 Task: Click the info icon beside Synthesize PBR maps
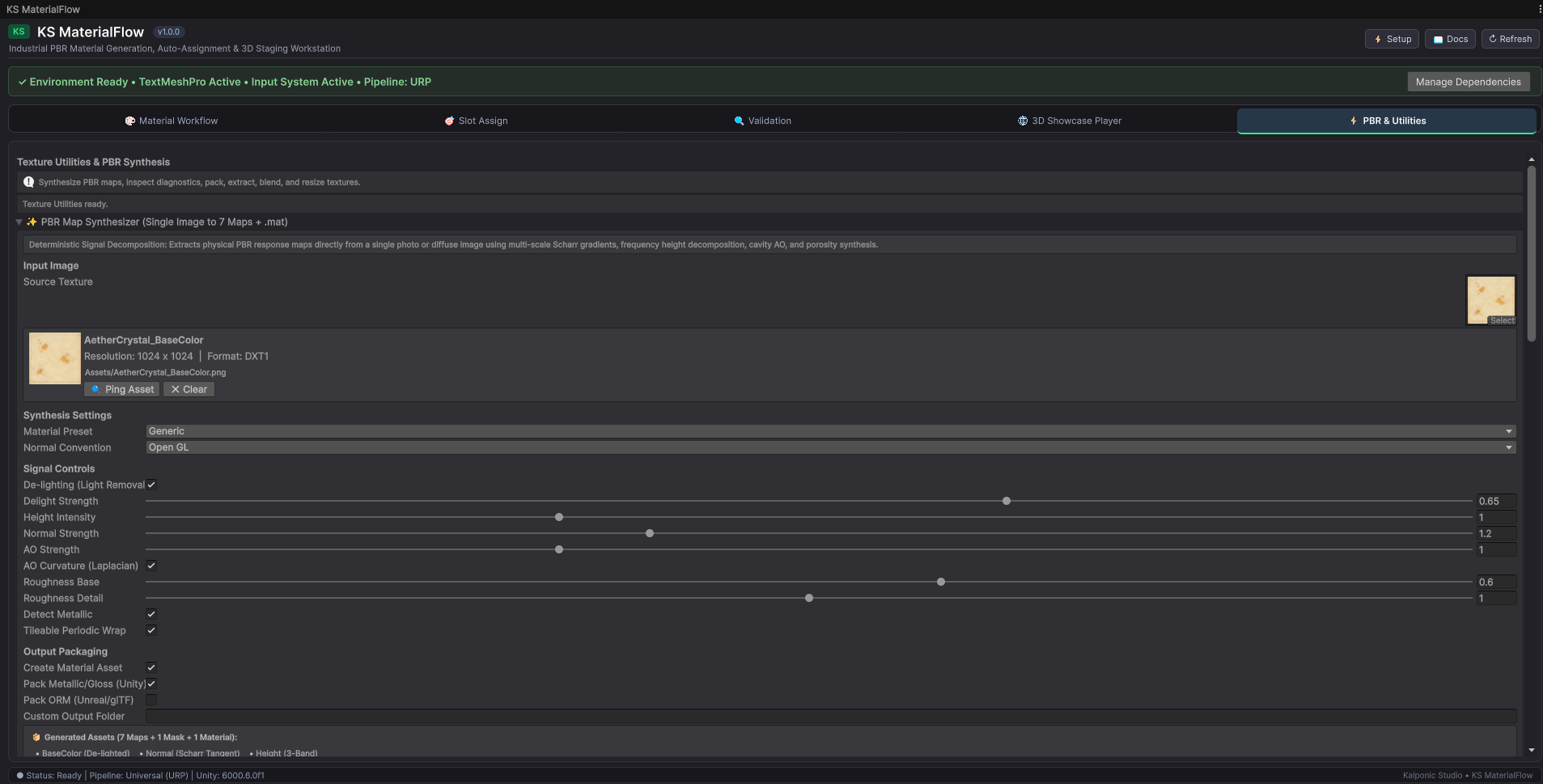click(x=29, y=182)
